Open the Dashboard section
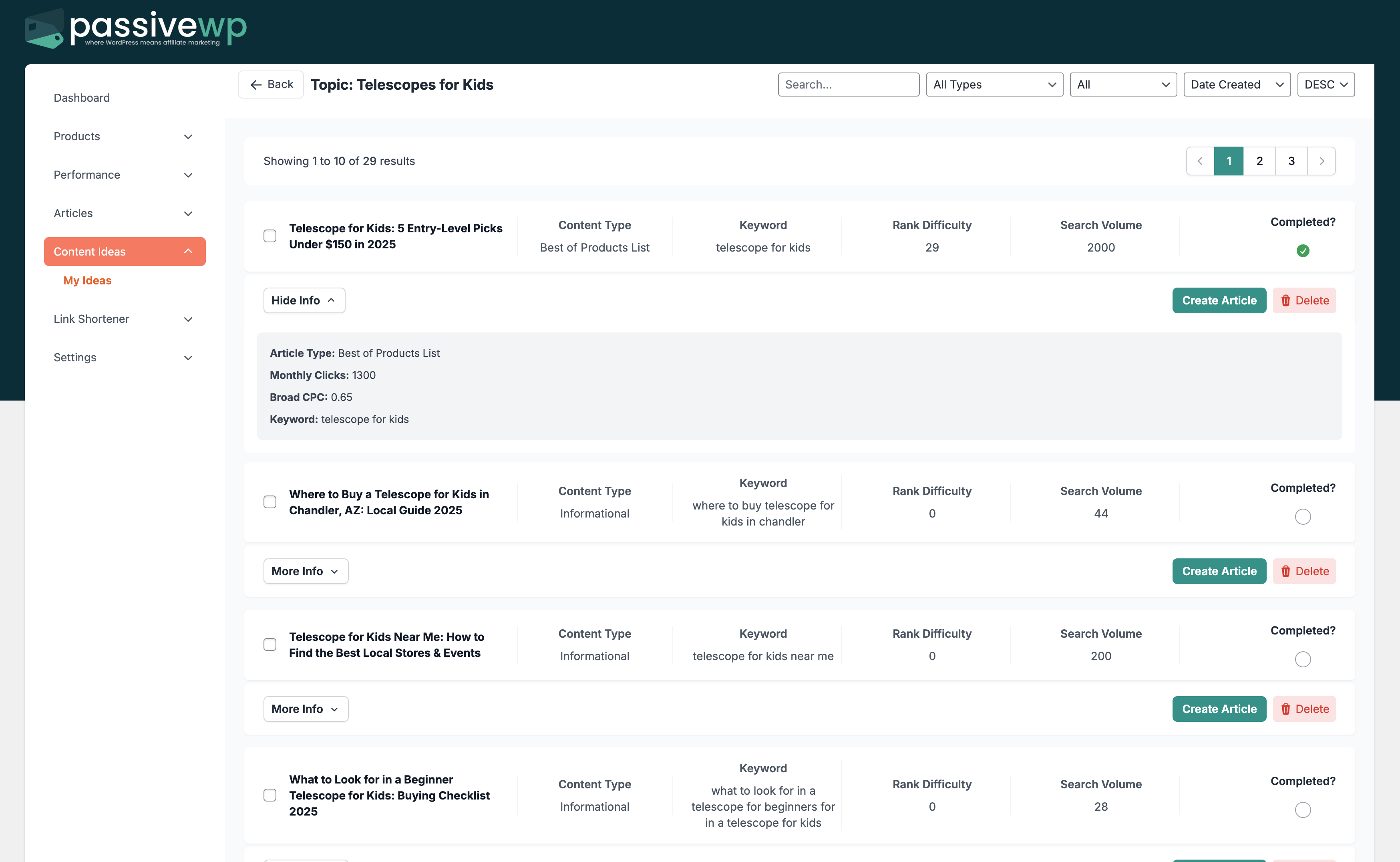Image resolution: width=1400 pixels, height=862 pixels. (x=81, y=97)
